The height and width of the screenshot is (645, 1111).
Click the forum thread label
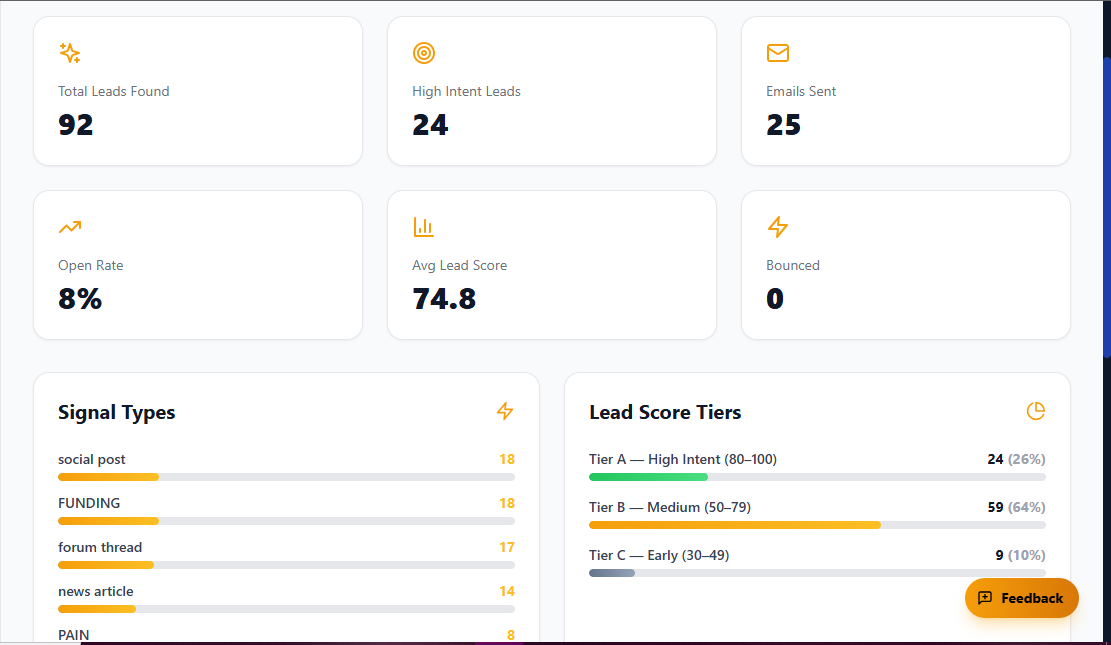(x=100, y=547)
